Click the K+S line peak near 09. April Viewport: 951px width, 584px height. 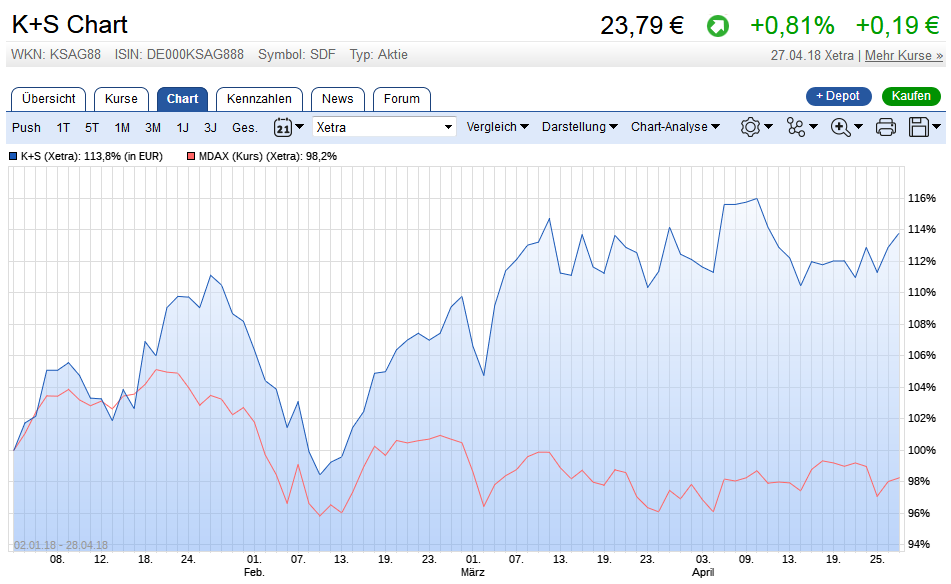[x=756, y=198]
